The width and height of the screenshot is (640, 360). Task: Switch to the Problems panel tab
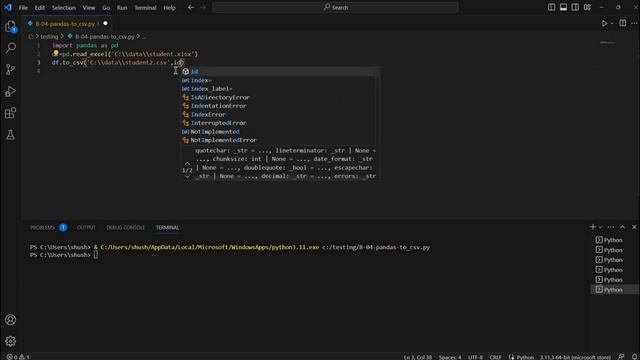[x=42, y=228]
